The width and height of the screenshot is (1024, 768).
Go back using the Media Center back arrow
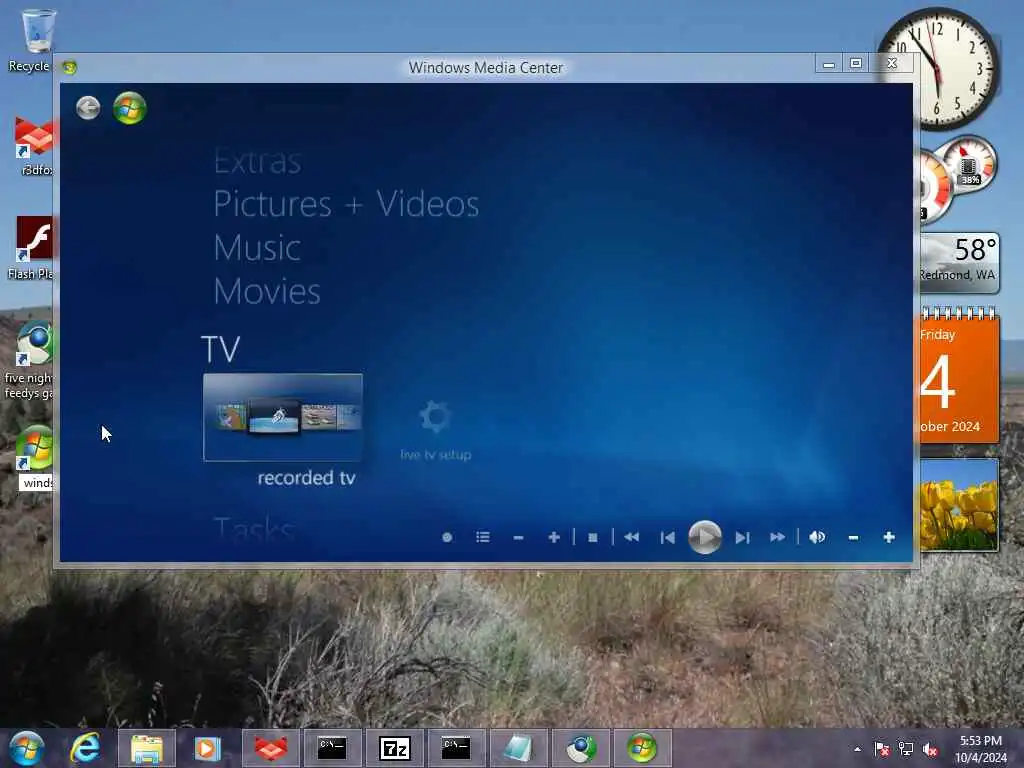88,108
